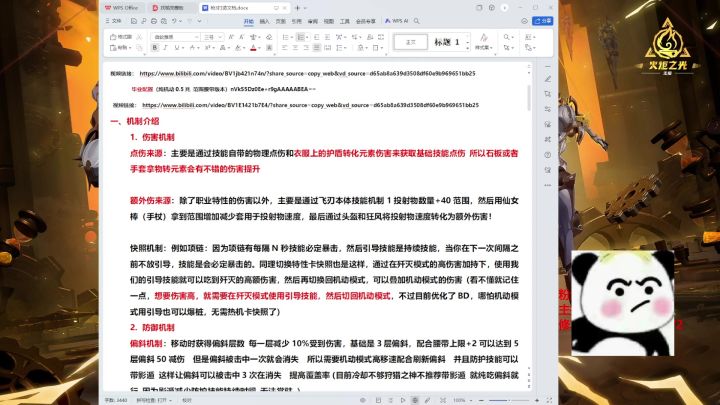Open the 视图 ribbon tab

329,21
